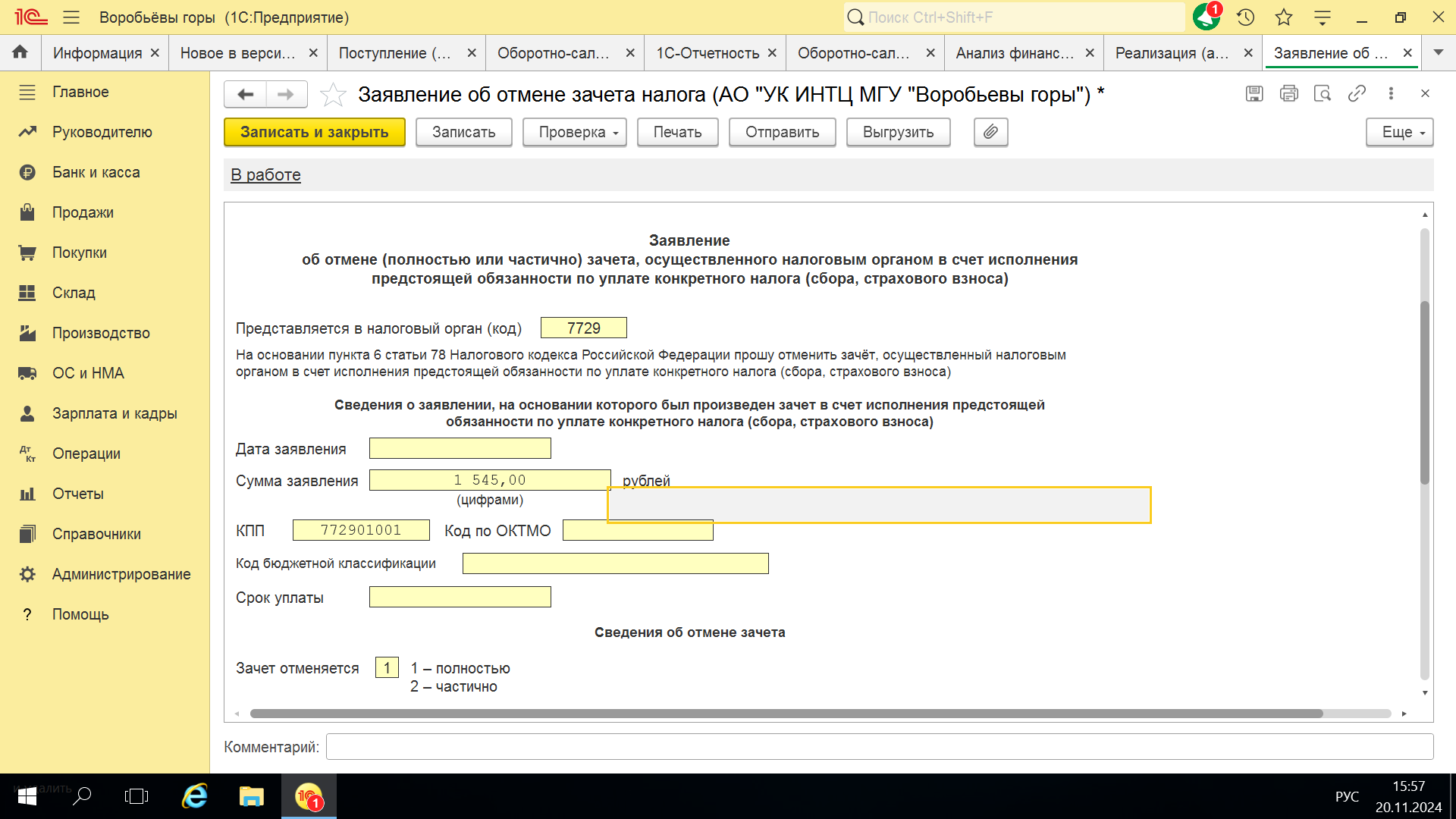Click the horizontal scrollbar of the form
This screenshot has width=1456, height=819.
click(786, 714)
